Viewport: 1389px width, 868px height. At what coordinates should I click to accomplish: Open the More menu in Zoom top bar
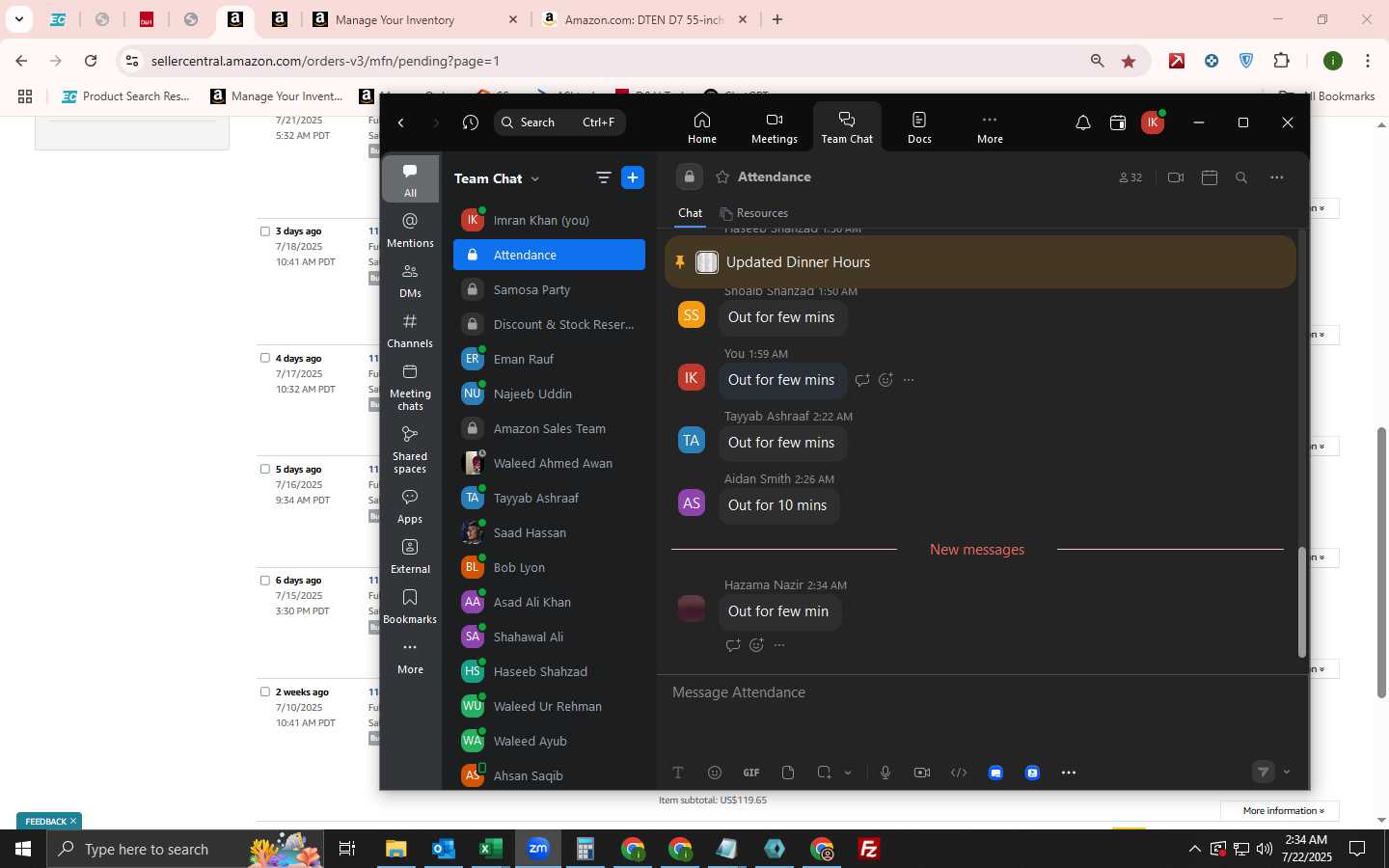pyautogui.click(x=990, y=127)
